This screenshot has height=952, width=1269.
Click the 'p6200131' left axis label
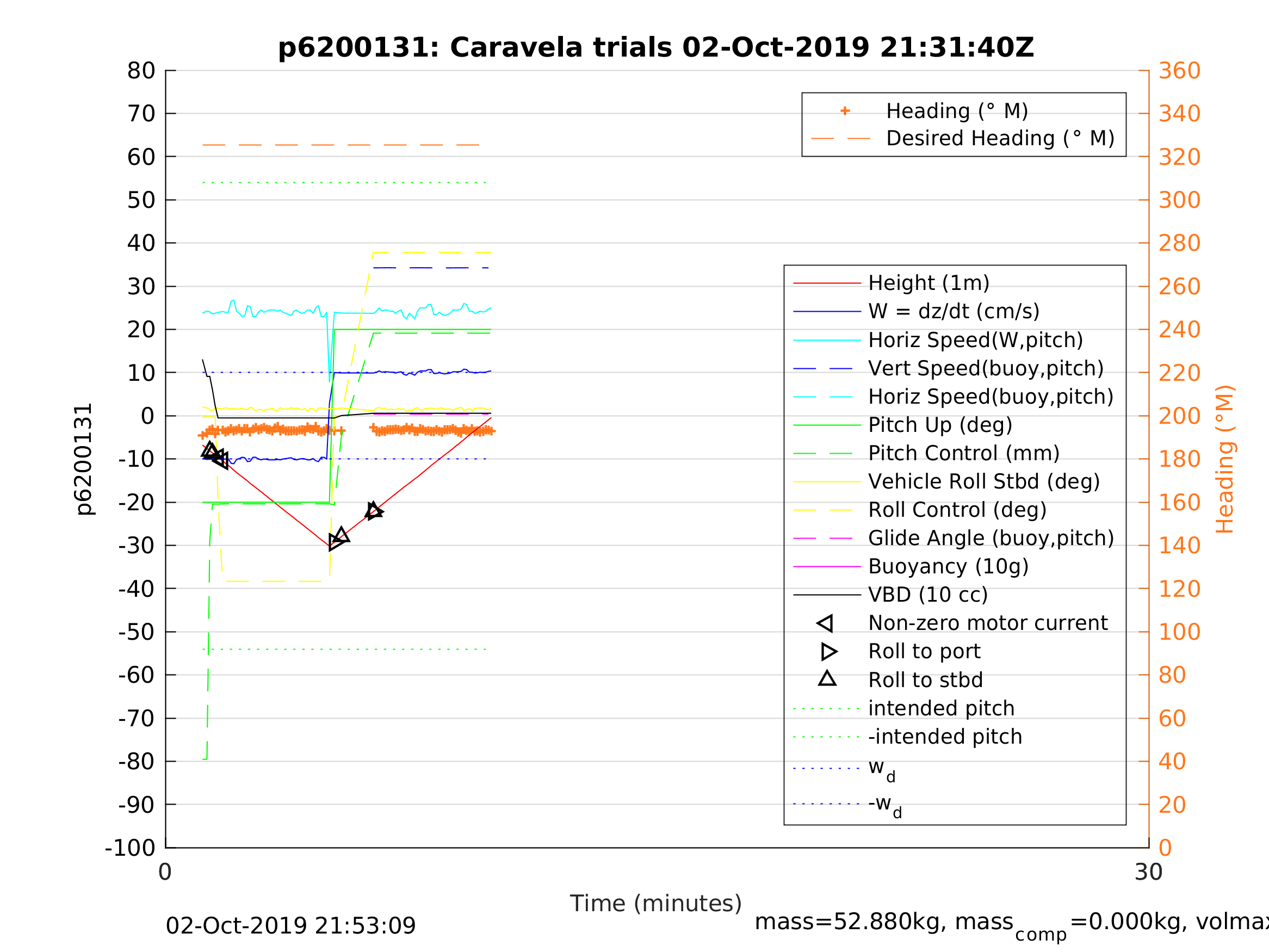pos(84,459)
